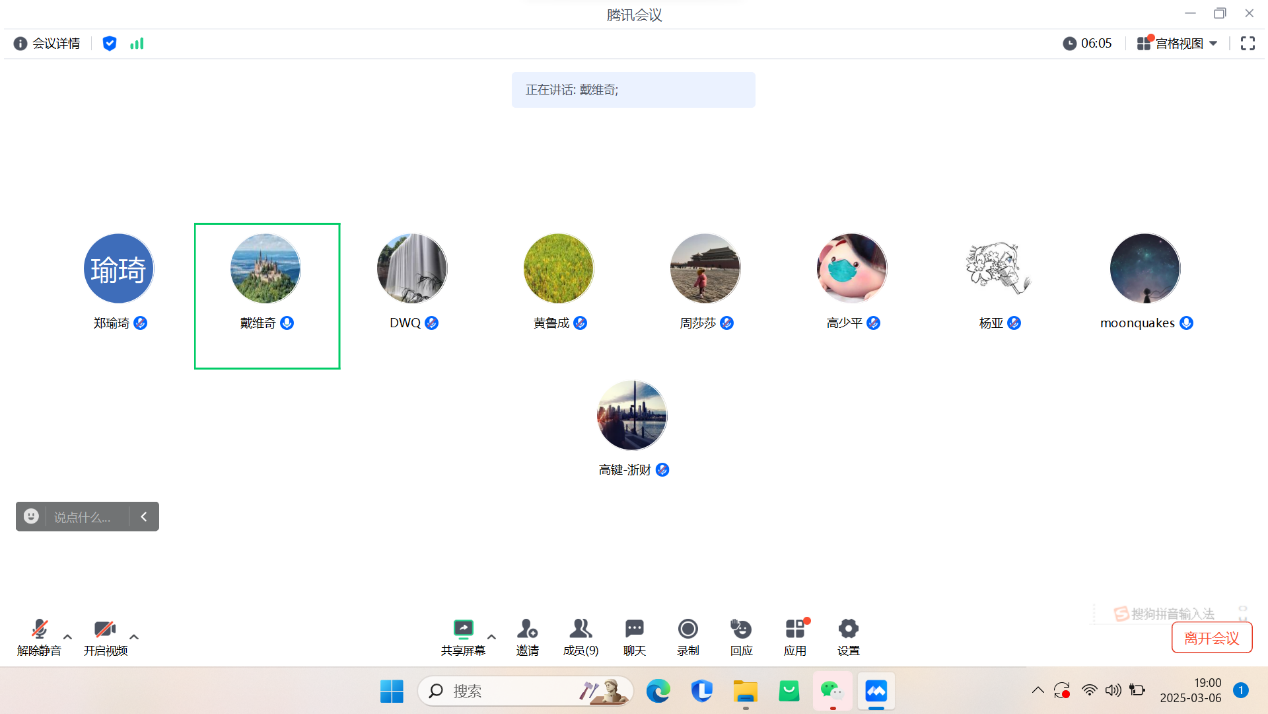Expand video options arrow beside camera
1268x714 pixels.
tap(134, 637)
